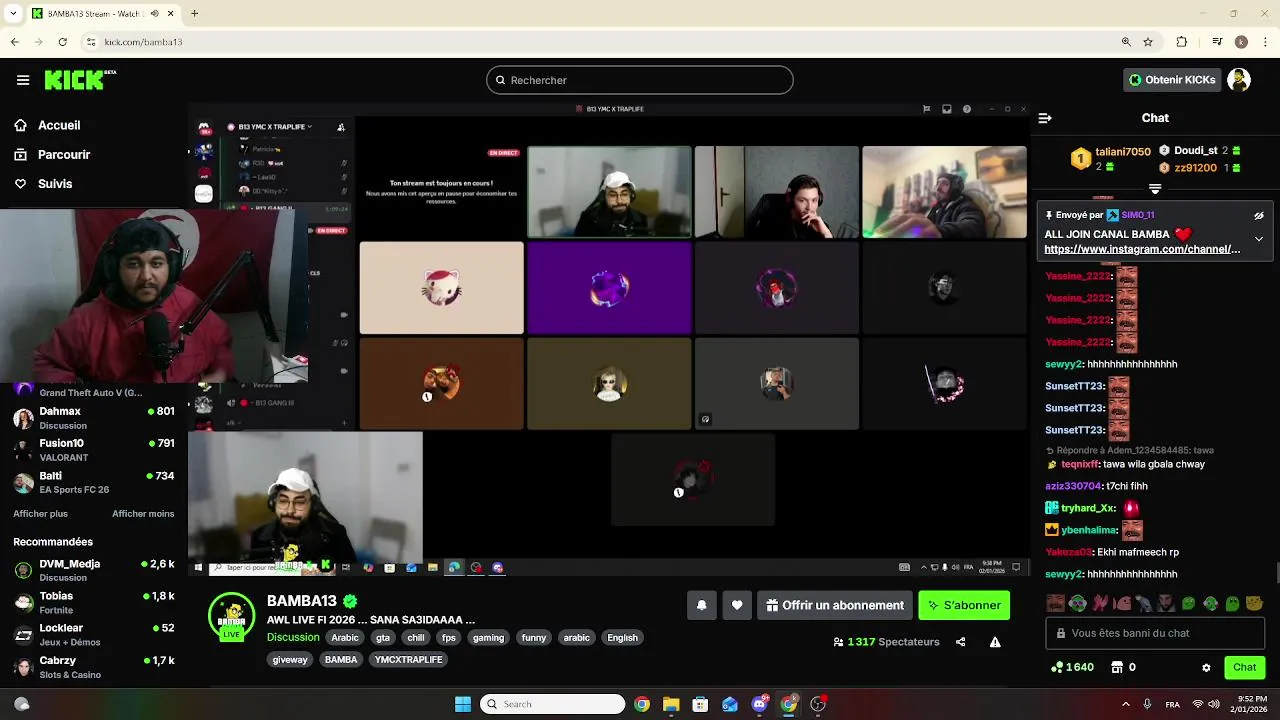Viewport: 1280px width, 720px height.
Task: Open Fusion10 channel in sidebar
Action: (93, 449)
